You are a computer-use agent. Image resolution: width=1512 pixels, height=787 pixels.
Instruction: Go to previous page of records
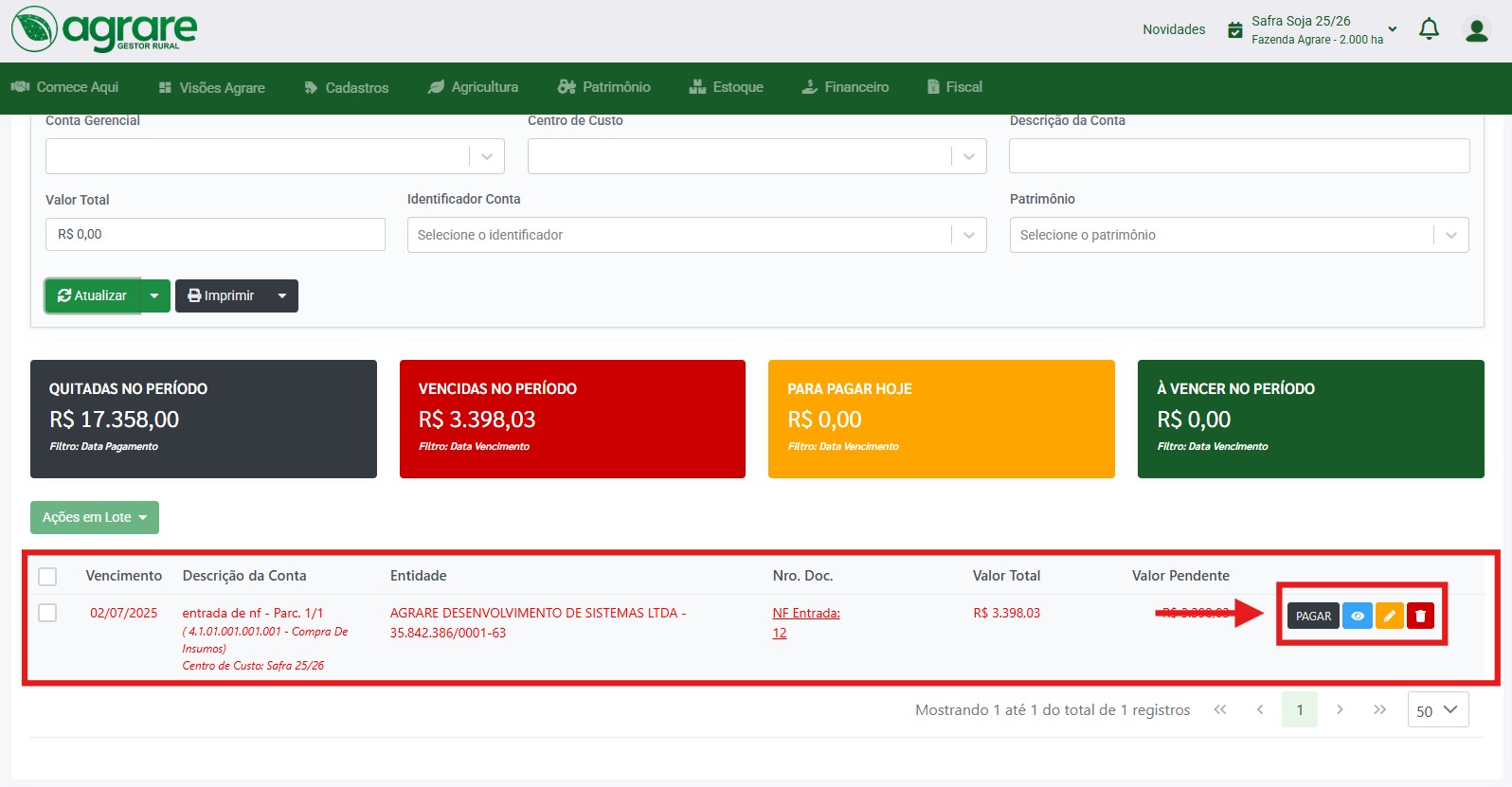1260,709
